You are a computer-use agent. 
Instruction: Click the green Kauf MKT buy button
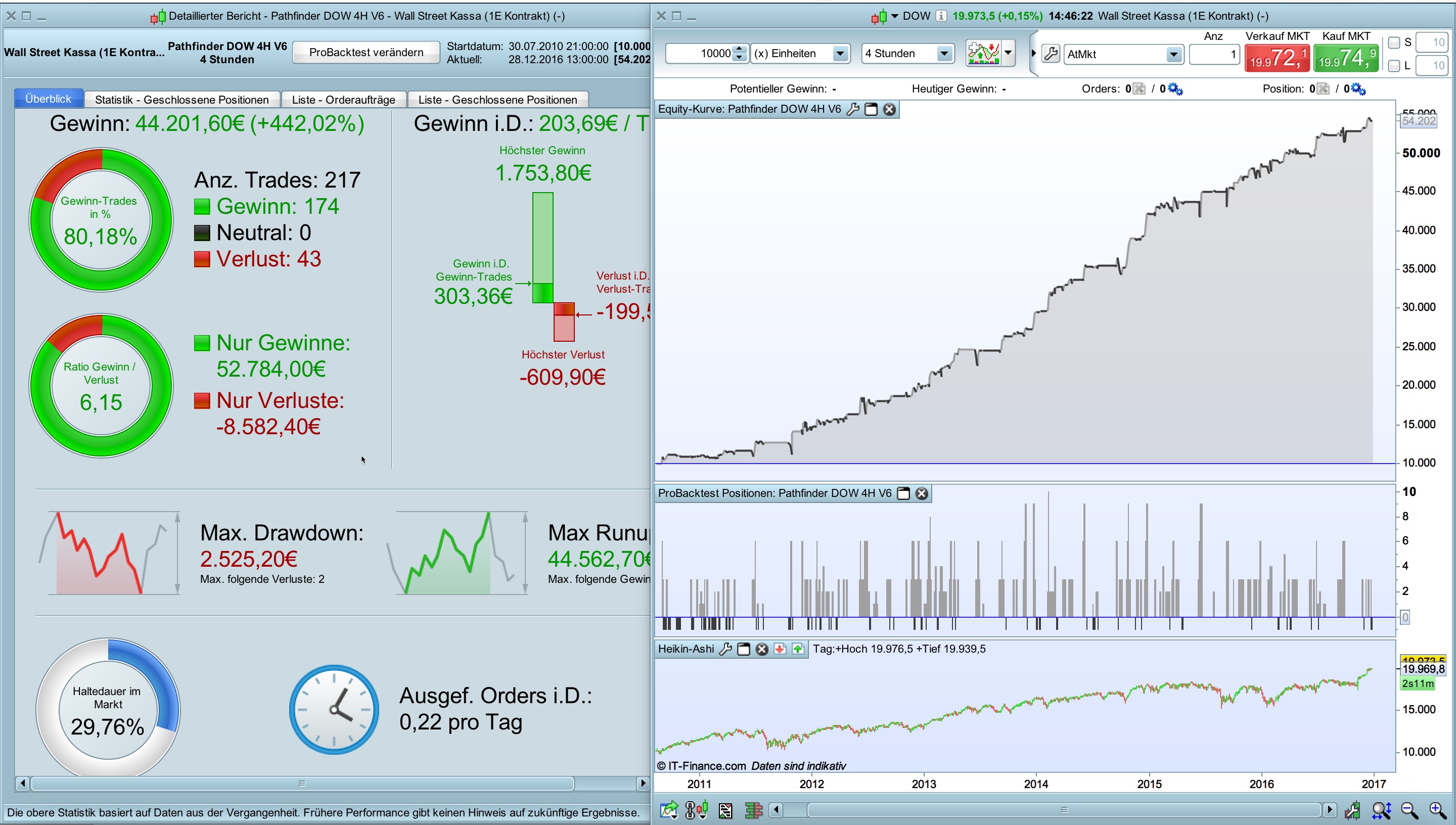tap(1347, 58)
